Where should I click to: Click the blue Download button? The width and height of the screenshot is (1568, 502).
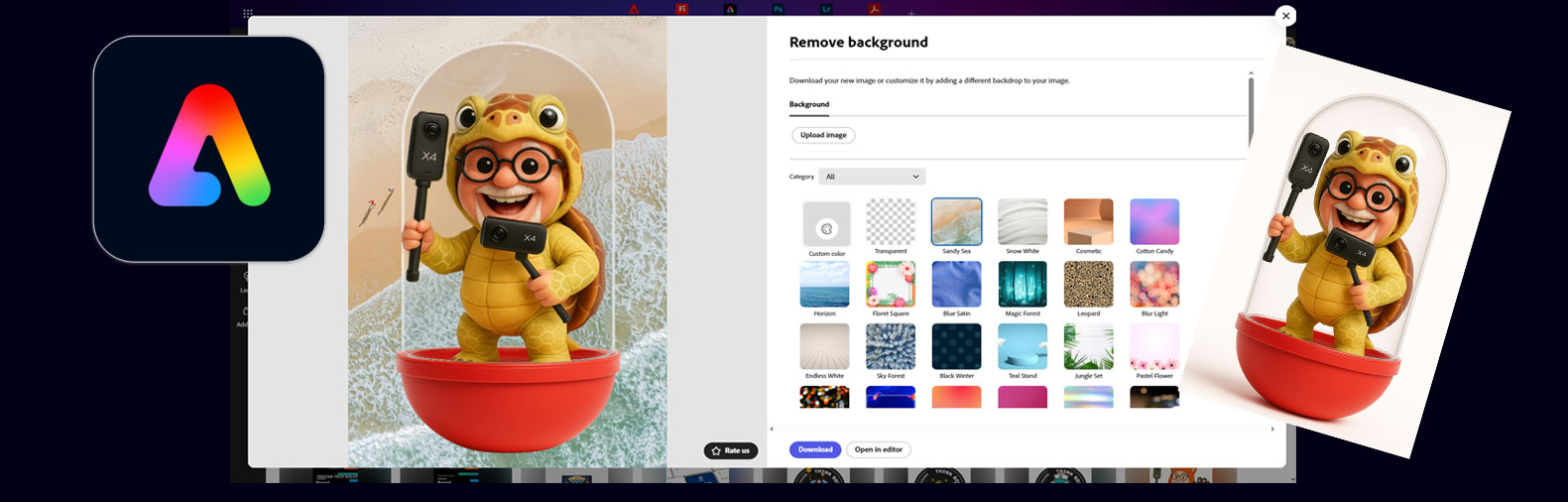[x=815, y=449]
